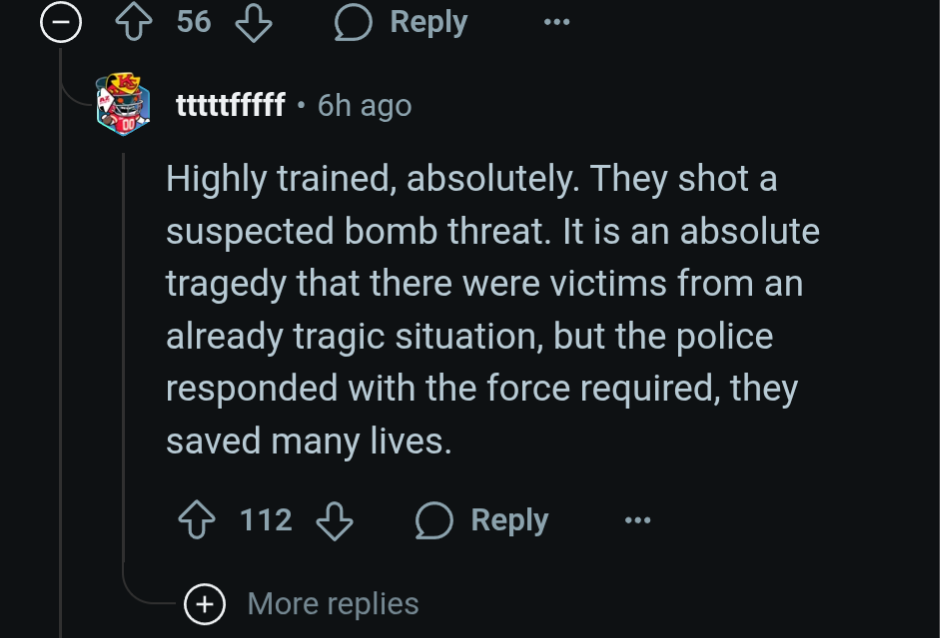The height and width of the screenshot is (638, 940).
Task: Open the "6h ago" timestamp permalink
Action: pos(364,104)
